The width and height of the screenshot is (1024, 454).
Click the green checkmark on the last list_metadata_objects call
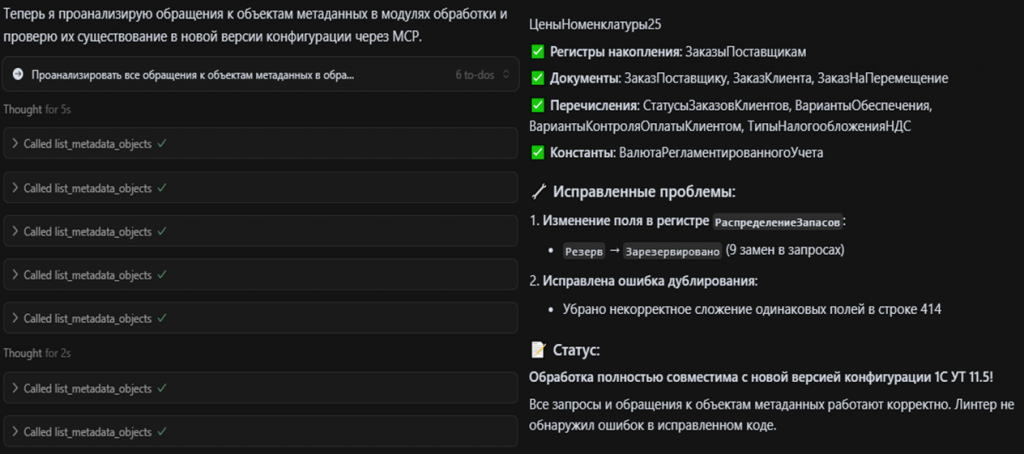(161, 431)
